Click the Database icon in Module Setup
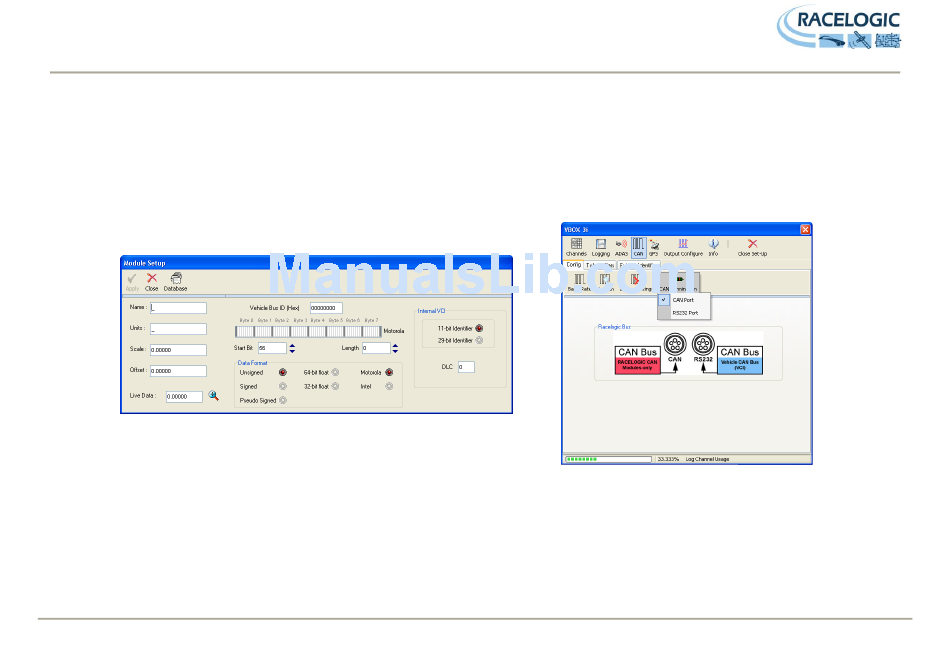 point(175,281)
